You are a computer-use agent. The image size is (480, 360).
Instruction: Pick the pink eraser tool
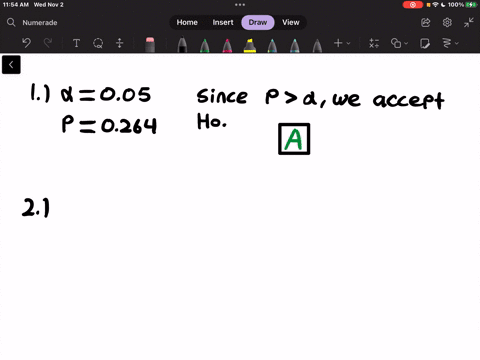click(x=150, y=45)
